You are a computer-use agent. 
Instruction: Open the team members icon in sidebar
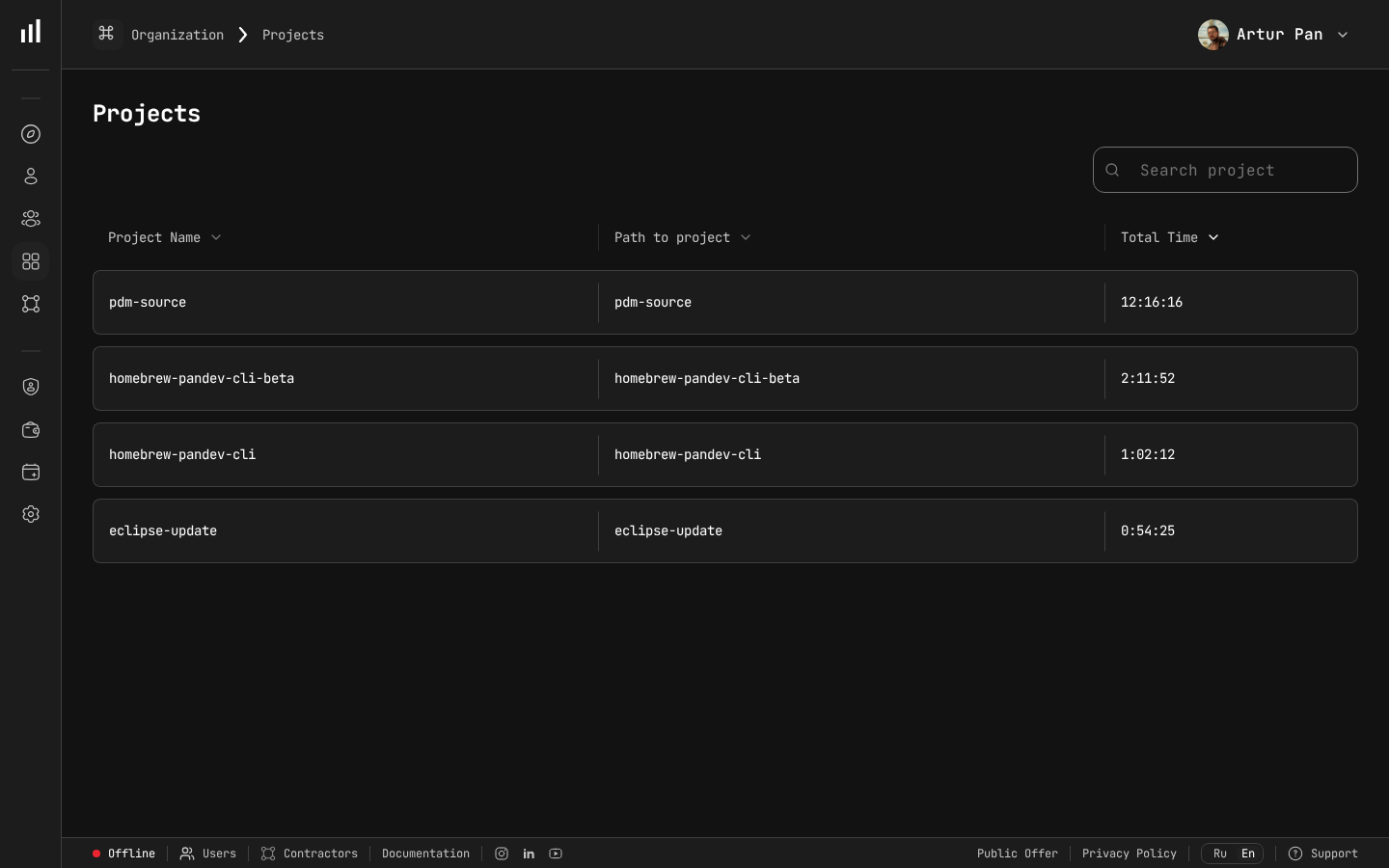point(31,219)
